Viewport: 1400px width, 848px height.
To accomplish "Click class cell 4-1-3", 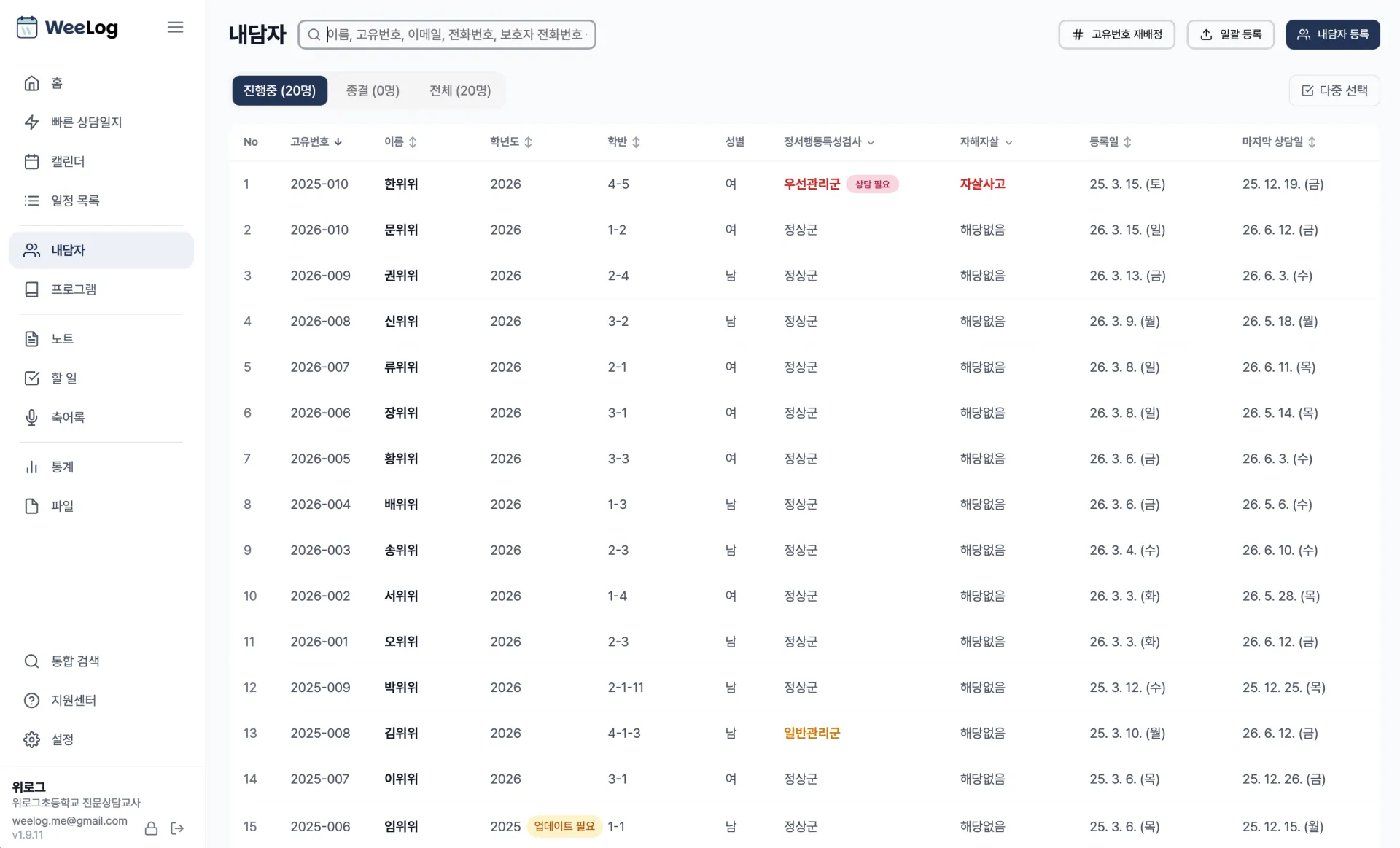I will pyautogui.click(x=624, y=733).
